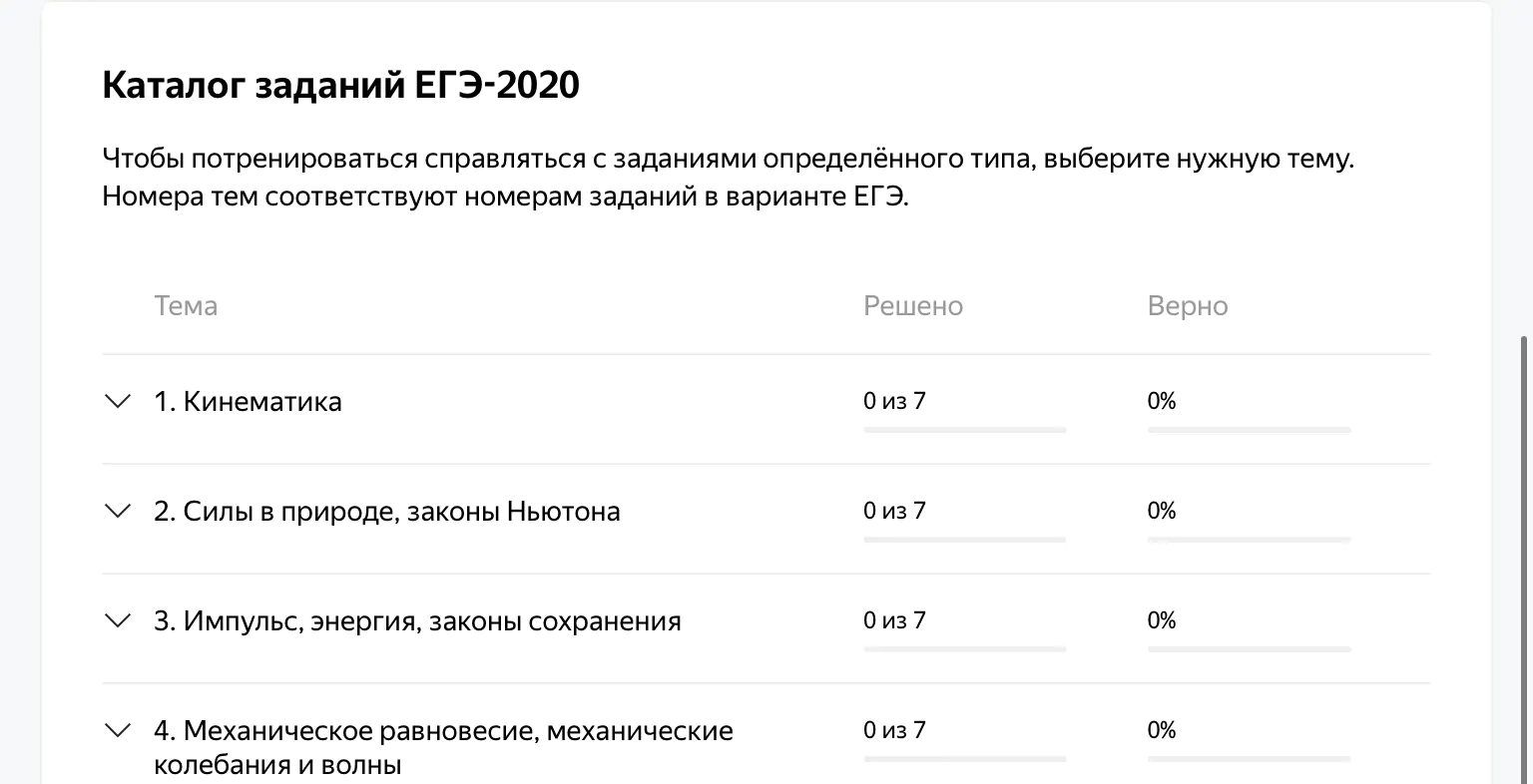1533x784 pixels.
Task: Click the Верно column header
Action: [1188, 305]
